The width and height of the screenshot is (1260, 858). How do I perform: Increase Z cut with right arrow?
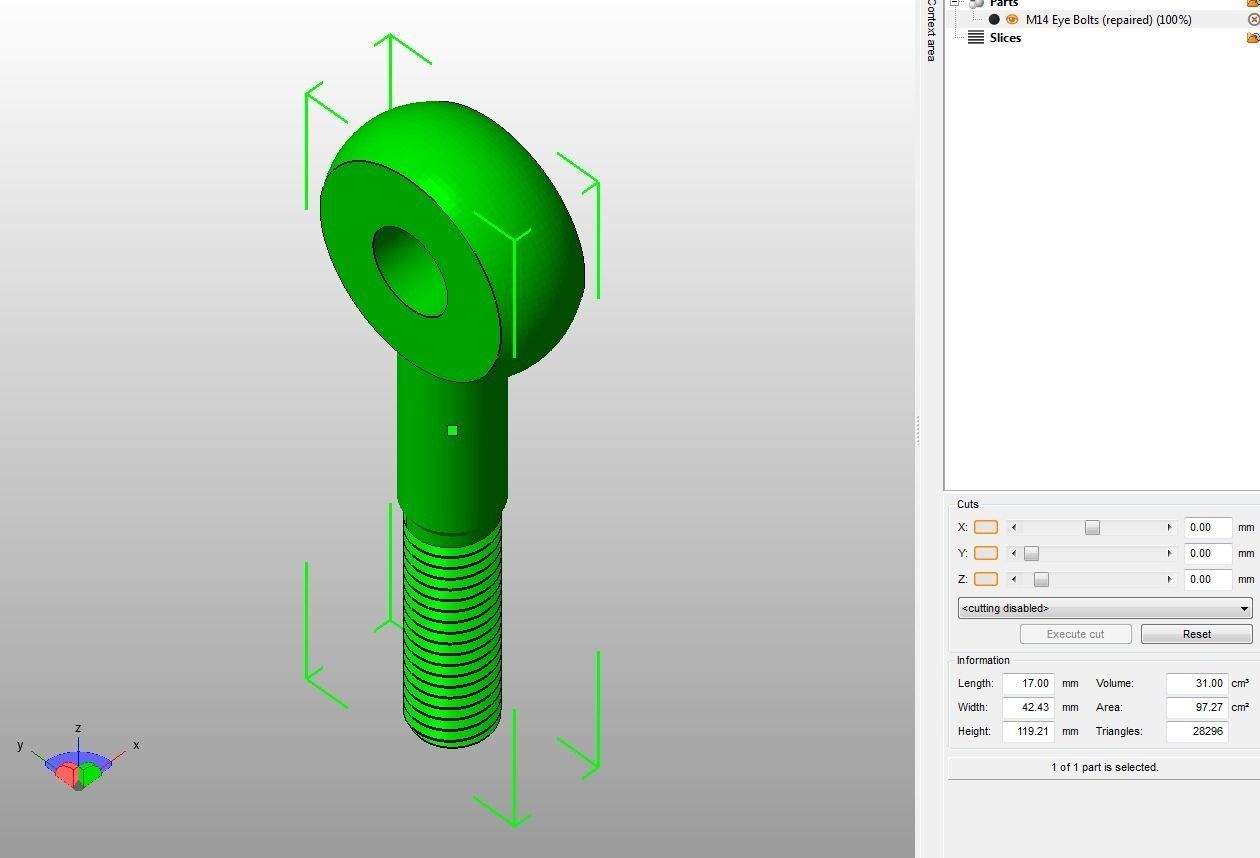click(x=1169, y=579)
